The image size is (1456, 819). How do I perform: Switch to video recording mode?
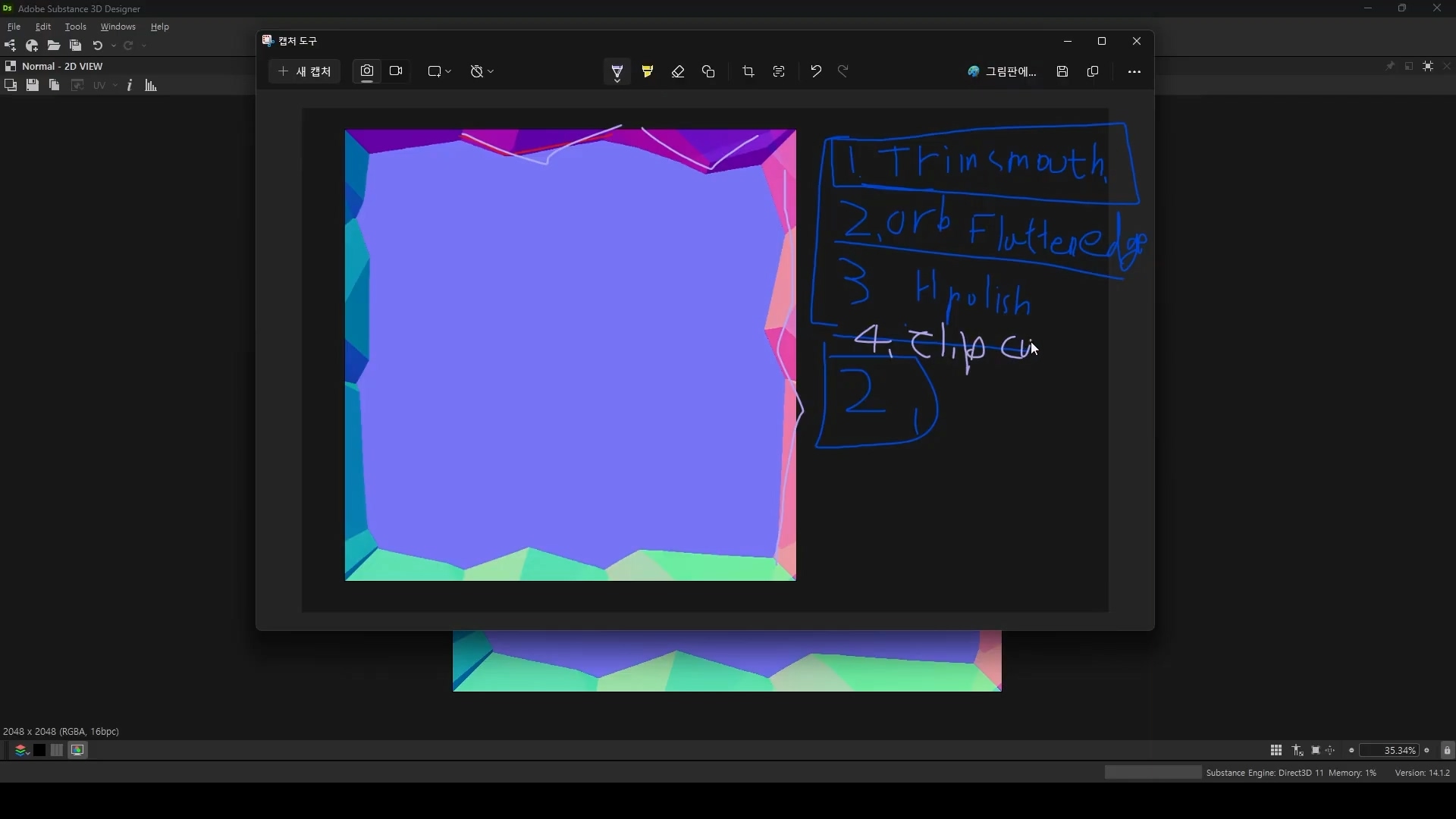tap(396, 71)
